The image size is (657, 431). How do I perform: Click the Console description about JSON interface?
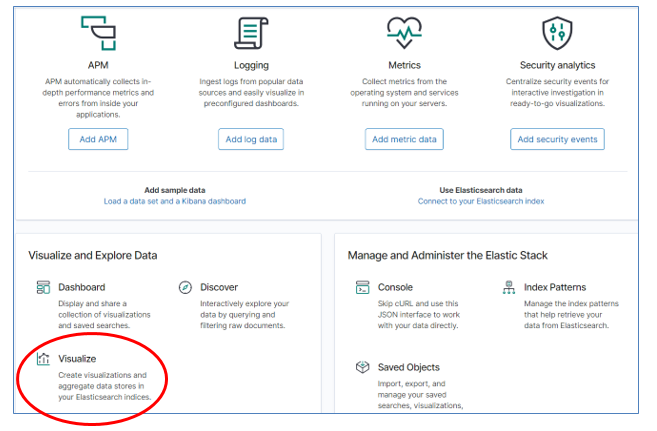tap(419, 315)
